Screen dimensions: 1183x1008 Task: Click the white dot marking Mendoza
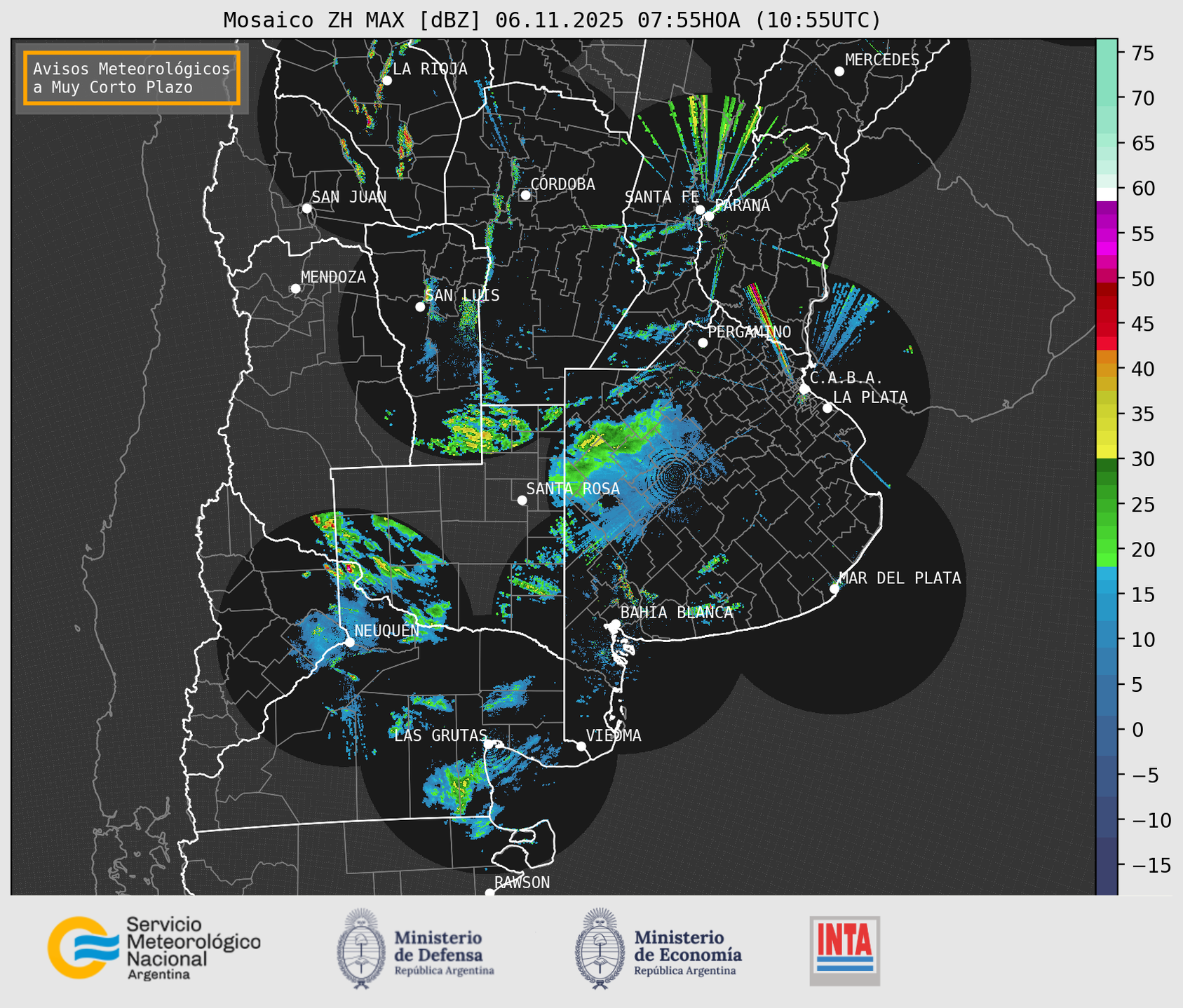295,289
